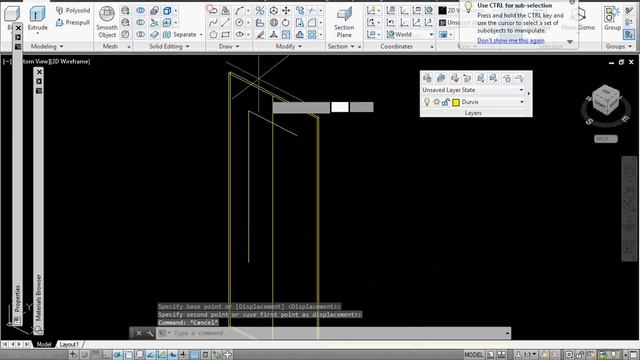Toggle 3D Object Snap in status bar

tap(140, 355)
